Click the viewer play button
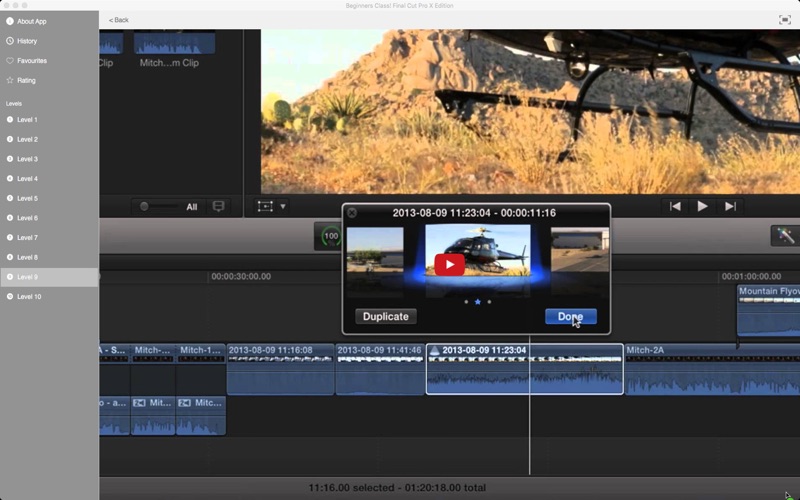This screenshot has width=800, height=500. point(702,206)
